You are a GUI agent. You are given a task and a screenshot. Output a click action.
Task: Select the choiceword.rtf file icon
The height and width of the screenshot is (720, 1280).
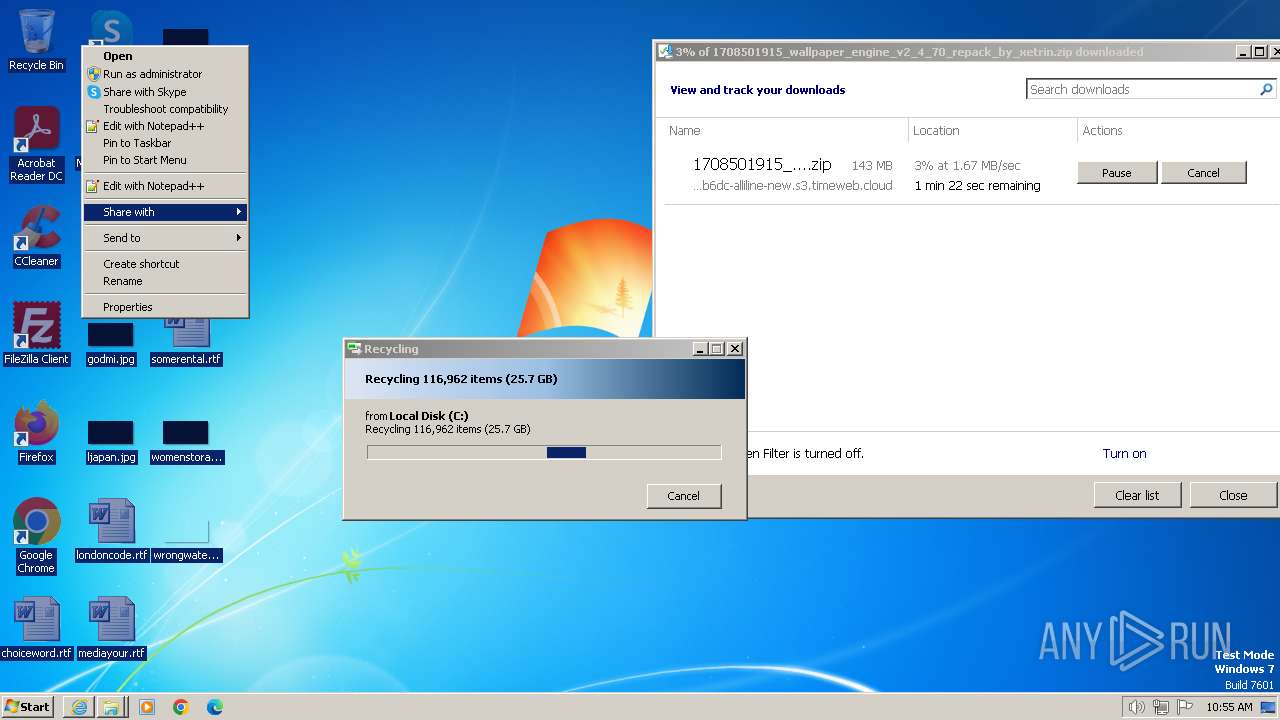pyautogui.click(x=36, y=629)
